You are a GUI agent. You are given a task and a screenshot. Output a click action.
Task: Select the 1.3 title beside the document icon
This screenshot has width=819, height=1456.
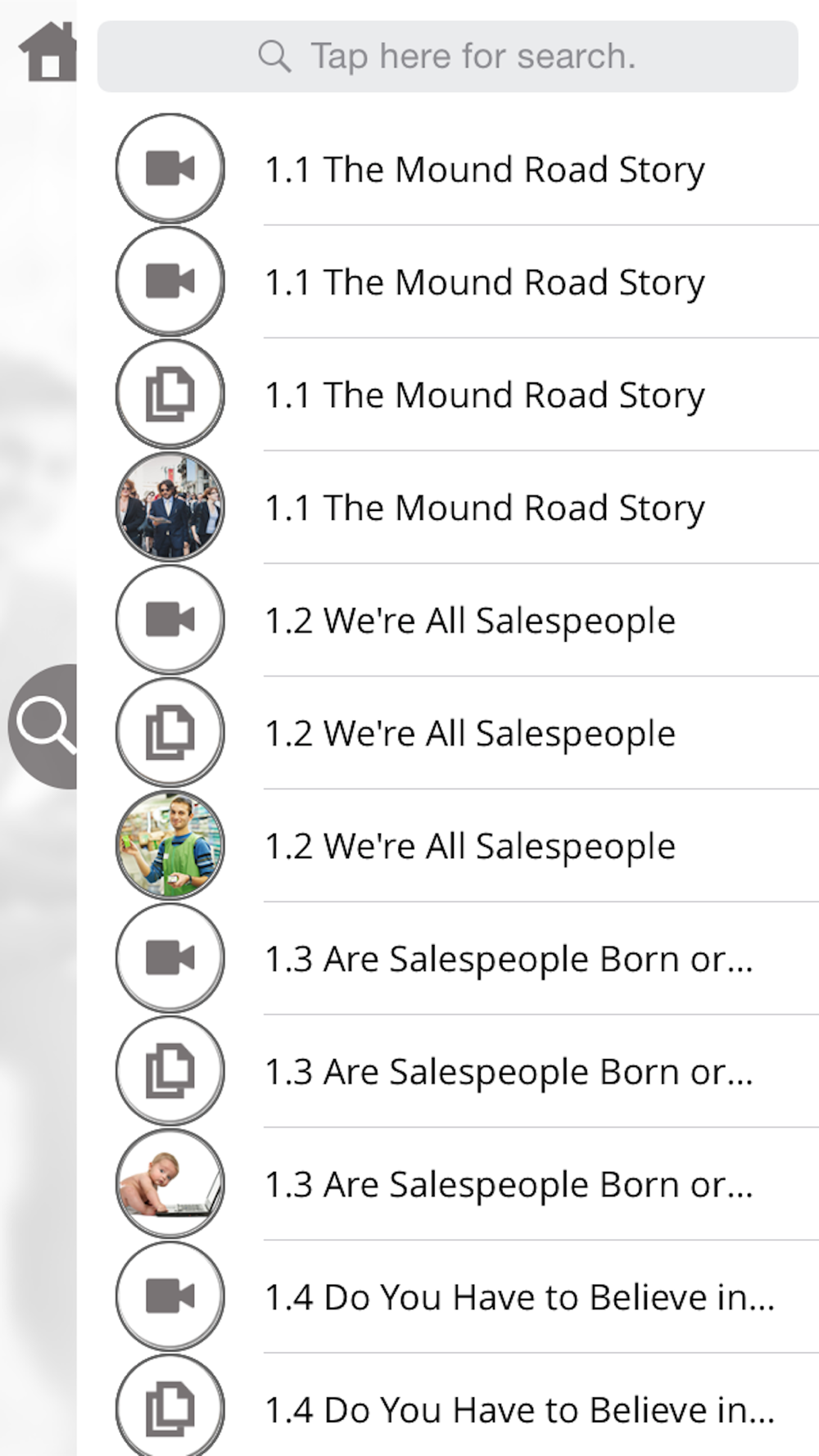509,1071
